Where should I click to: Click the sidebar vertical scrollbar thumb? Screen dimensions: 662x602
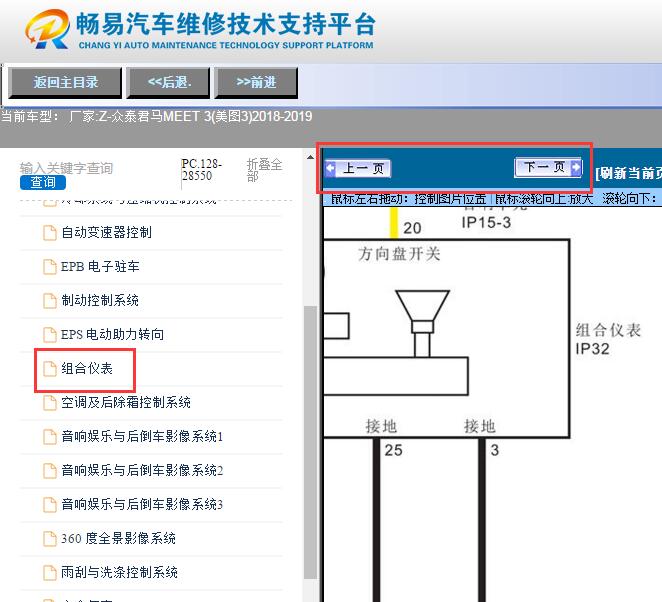pos(310,442)
